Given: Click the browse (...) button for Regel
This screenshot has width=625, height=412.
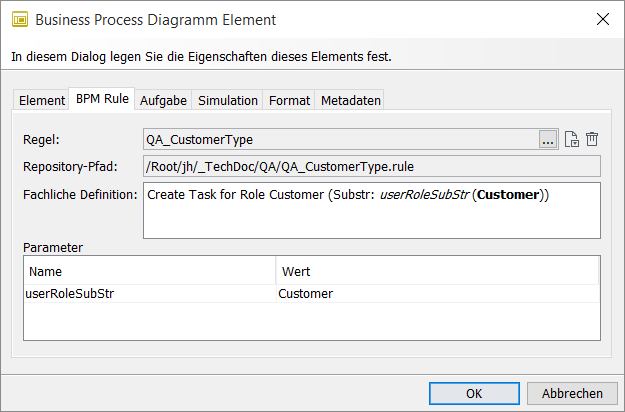Looking at the screenshot, I should point(548,140).
